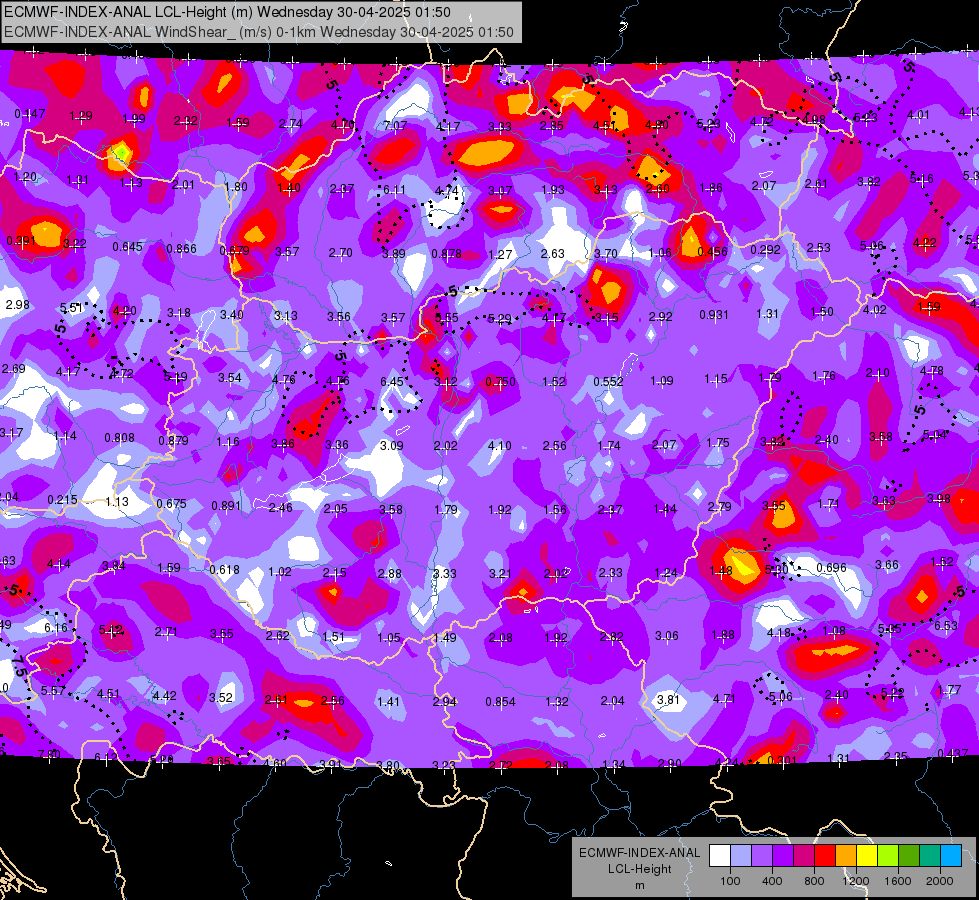The width and height of the screenshot is (979, 900).
Task: Click the wind shear value 0.891
Action: click(226, 506)
